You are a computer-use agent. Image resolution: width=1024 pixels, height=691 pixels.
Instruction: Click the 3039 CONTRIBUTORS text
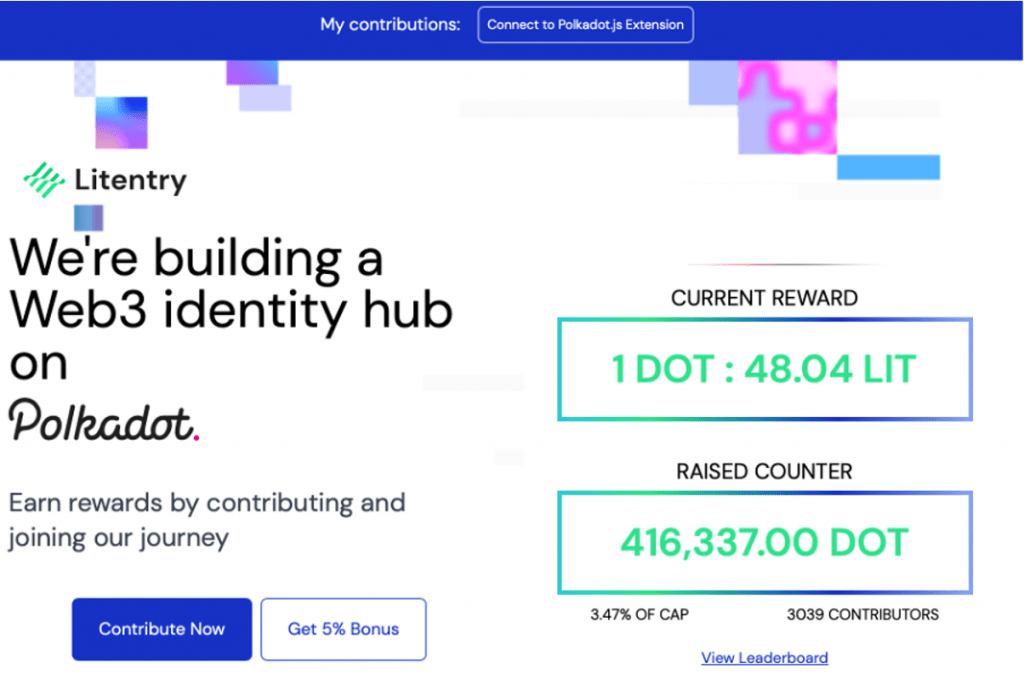pos(863,614)
